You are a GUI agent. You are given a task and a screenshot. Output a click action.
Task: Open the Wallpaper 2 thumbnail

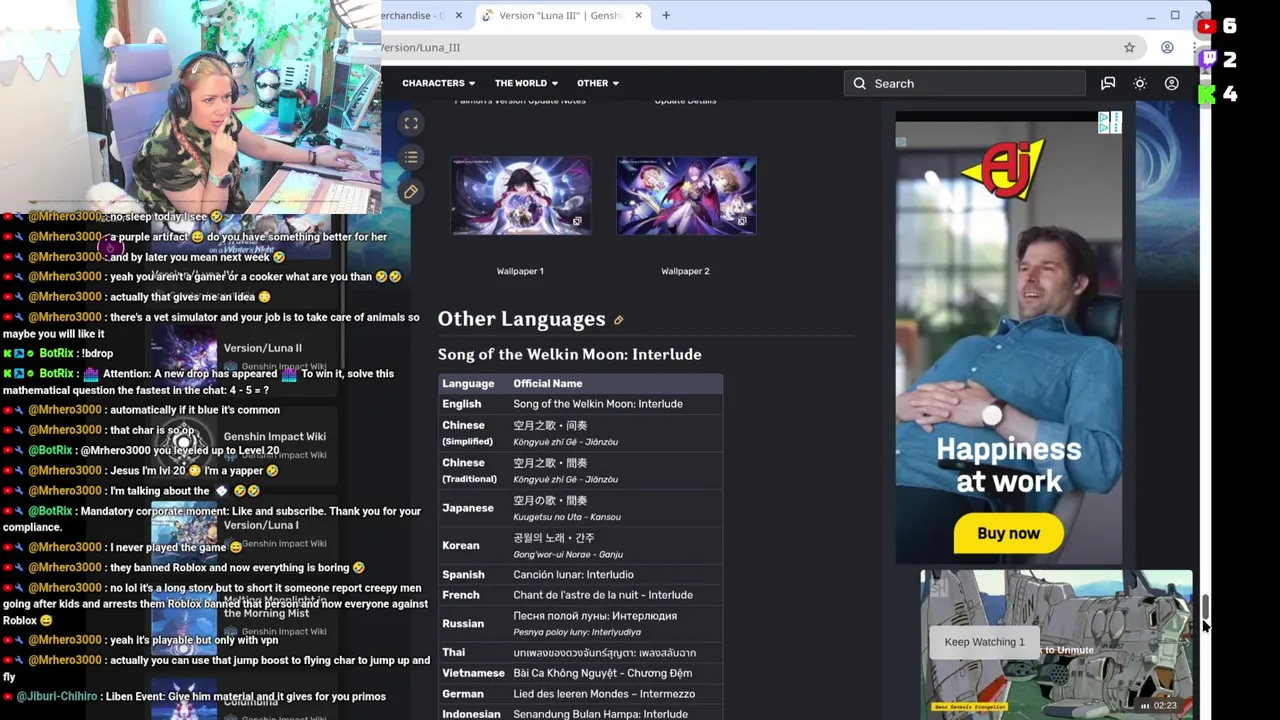686,196
